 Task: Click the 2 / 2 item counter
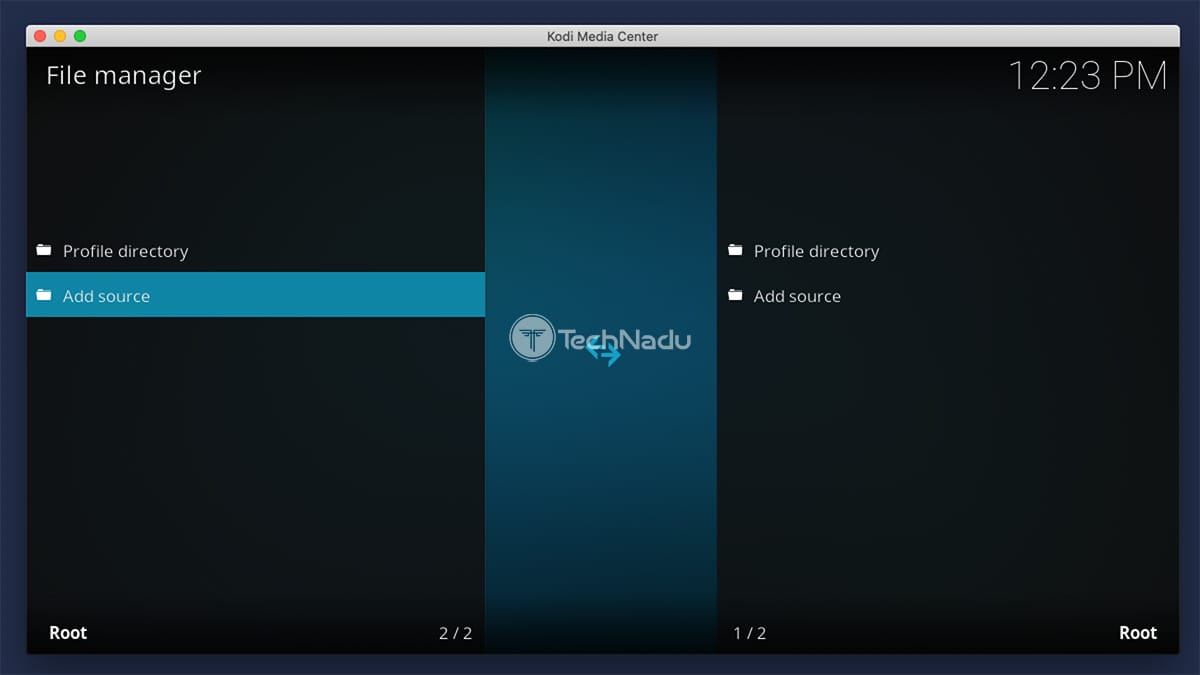pyautogui.click(x=455, y=633)
